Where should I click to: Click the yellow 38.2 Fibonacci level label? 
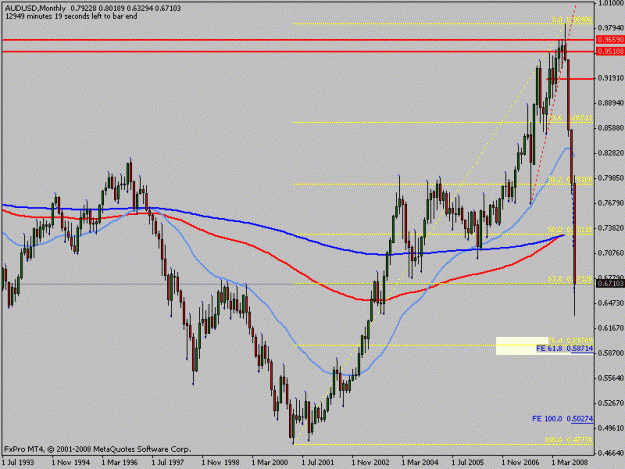(x=570, y=180)
